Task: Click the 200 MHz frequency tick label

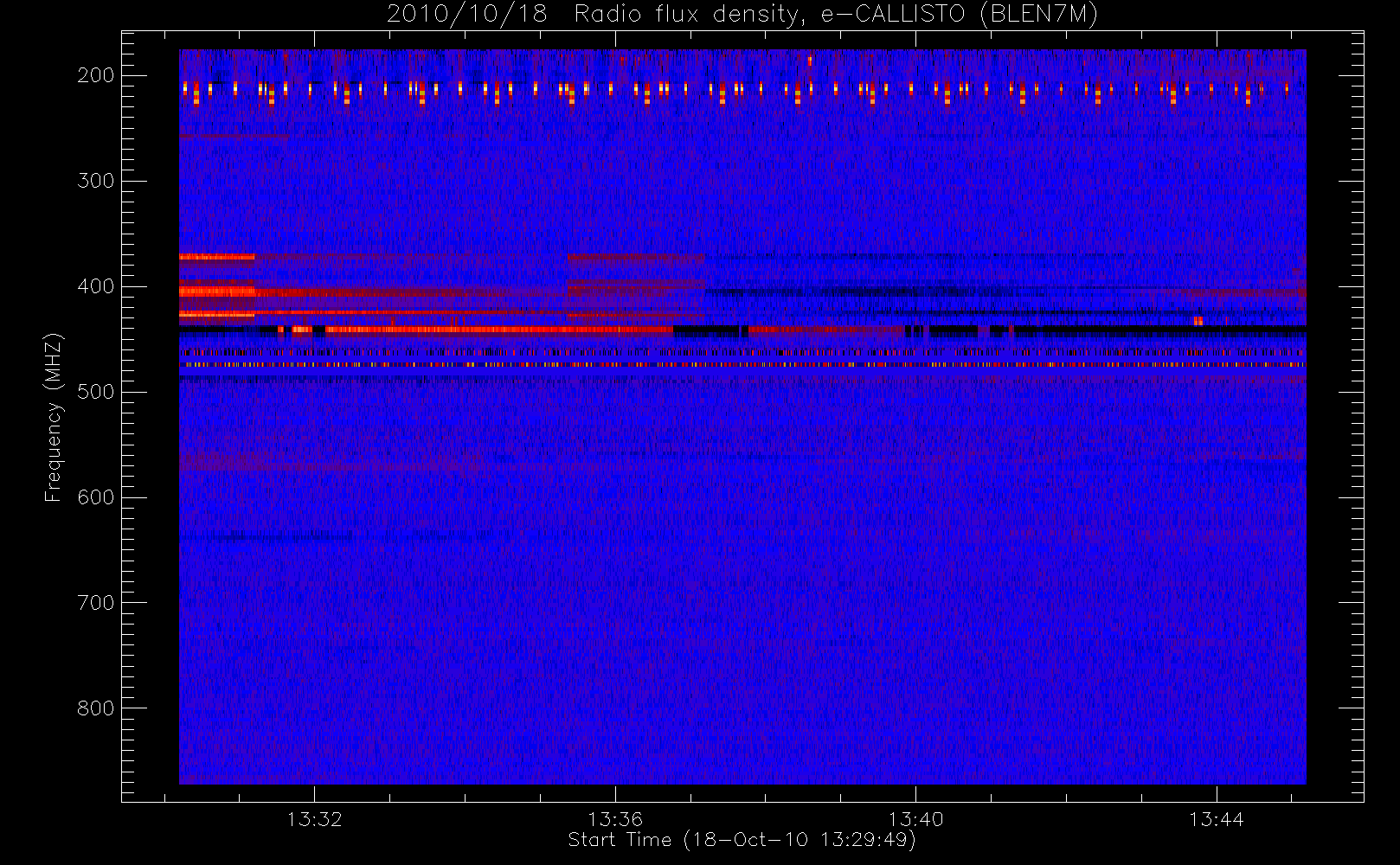Action: click(x=96, y=75)
